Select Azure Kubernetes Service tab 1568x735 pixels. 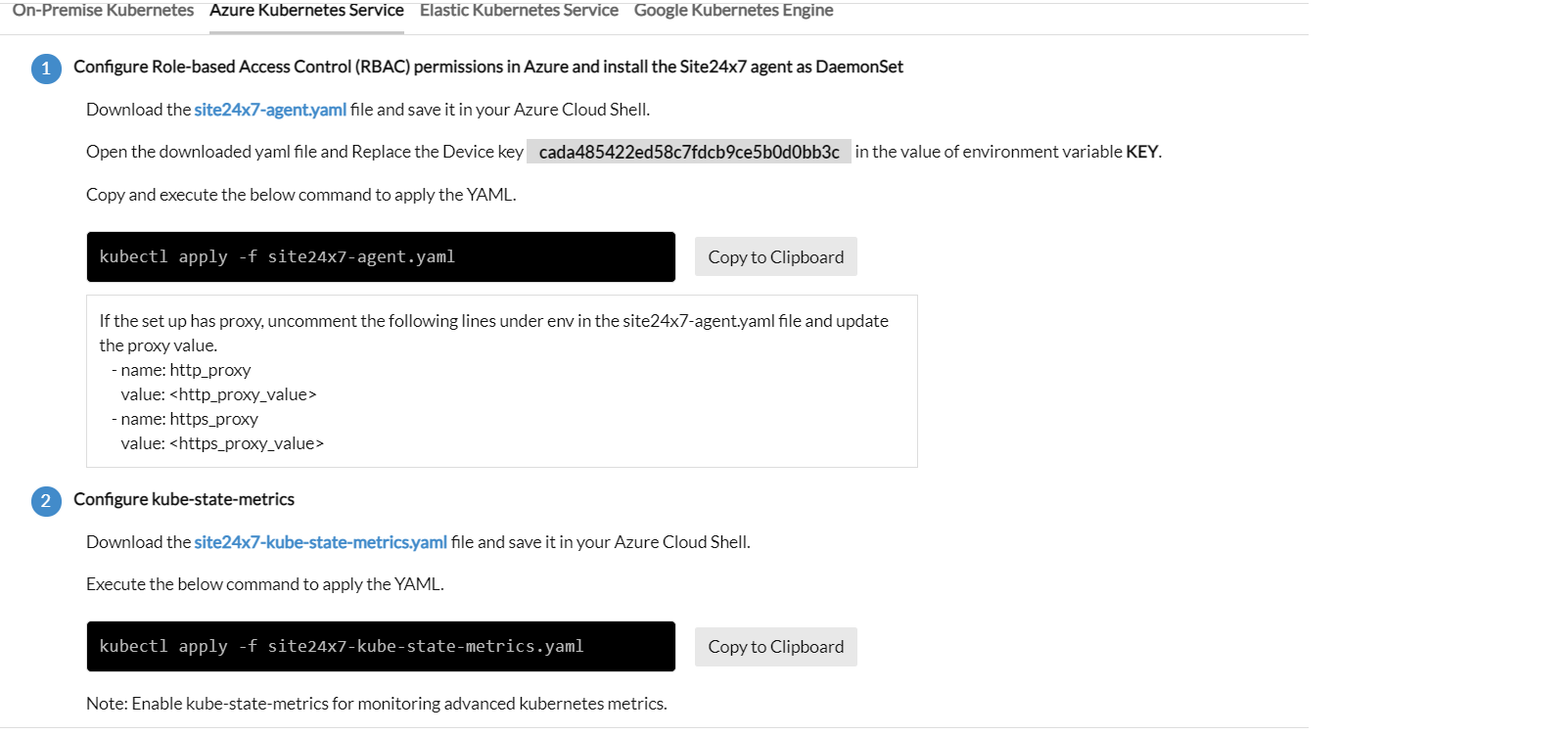click(x=306, y=11)
